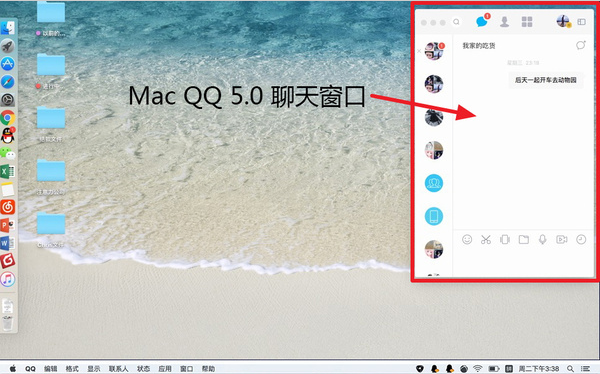This screenshot has height=374, width=600.
Task: Open the Apple menu
Action: point(13,368)
